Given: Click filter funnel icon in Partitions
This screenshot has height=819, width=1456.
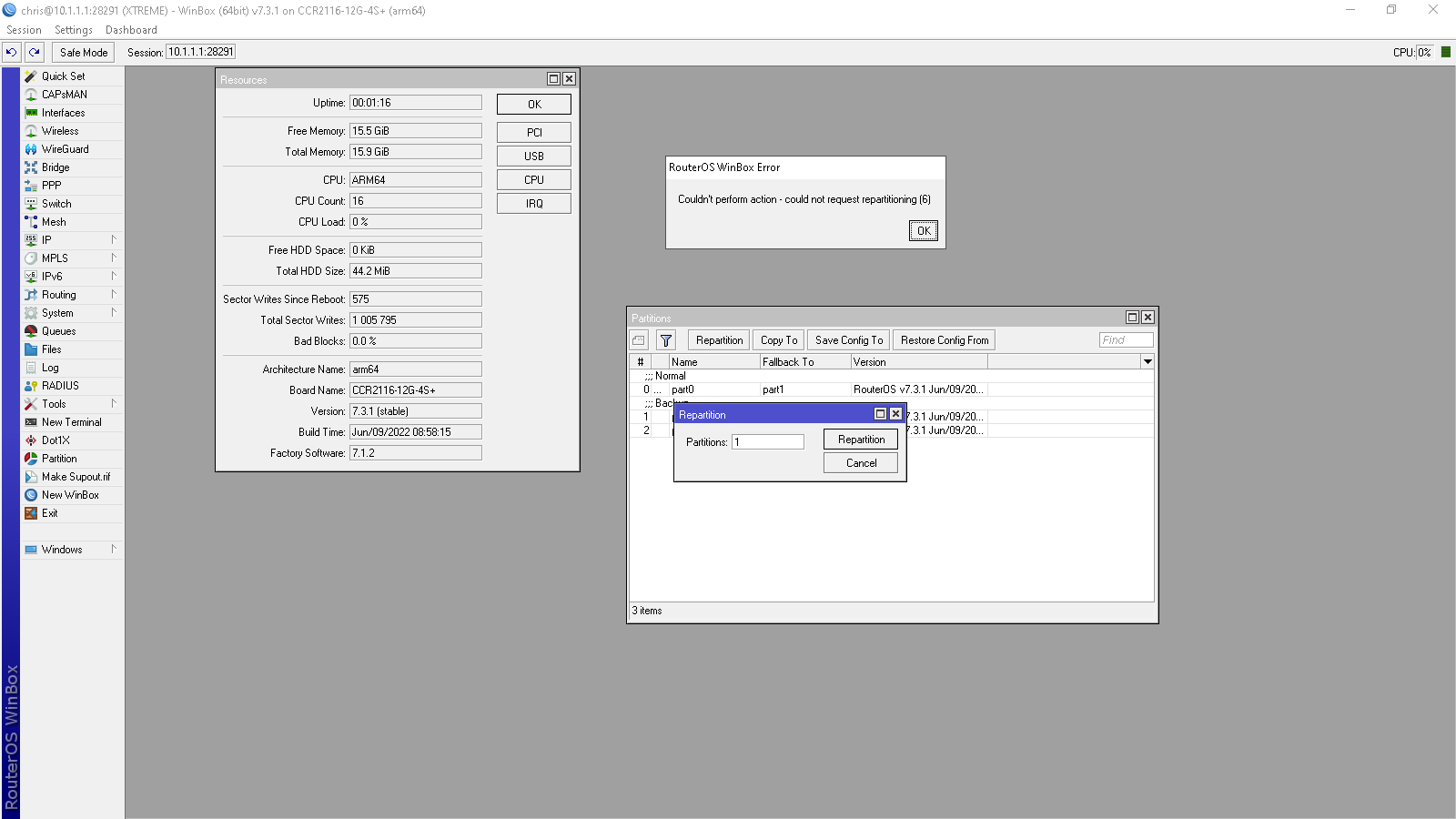Looking at the screenshot, I should (x=666, y=340).
